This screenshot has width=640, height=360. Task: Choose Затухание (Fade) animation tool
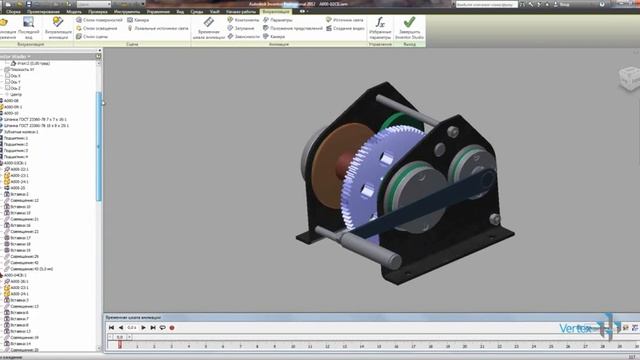pos(241,28)
